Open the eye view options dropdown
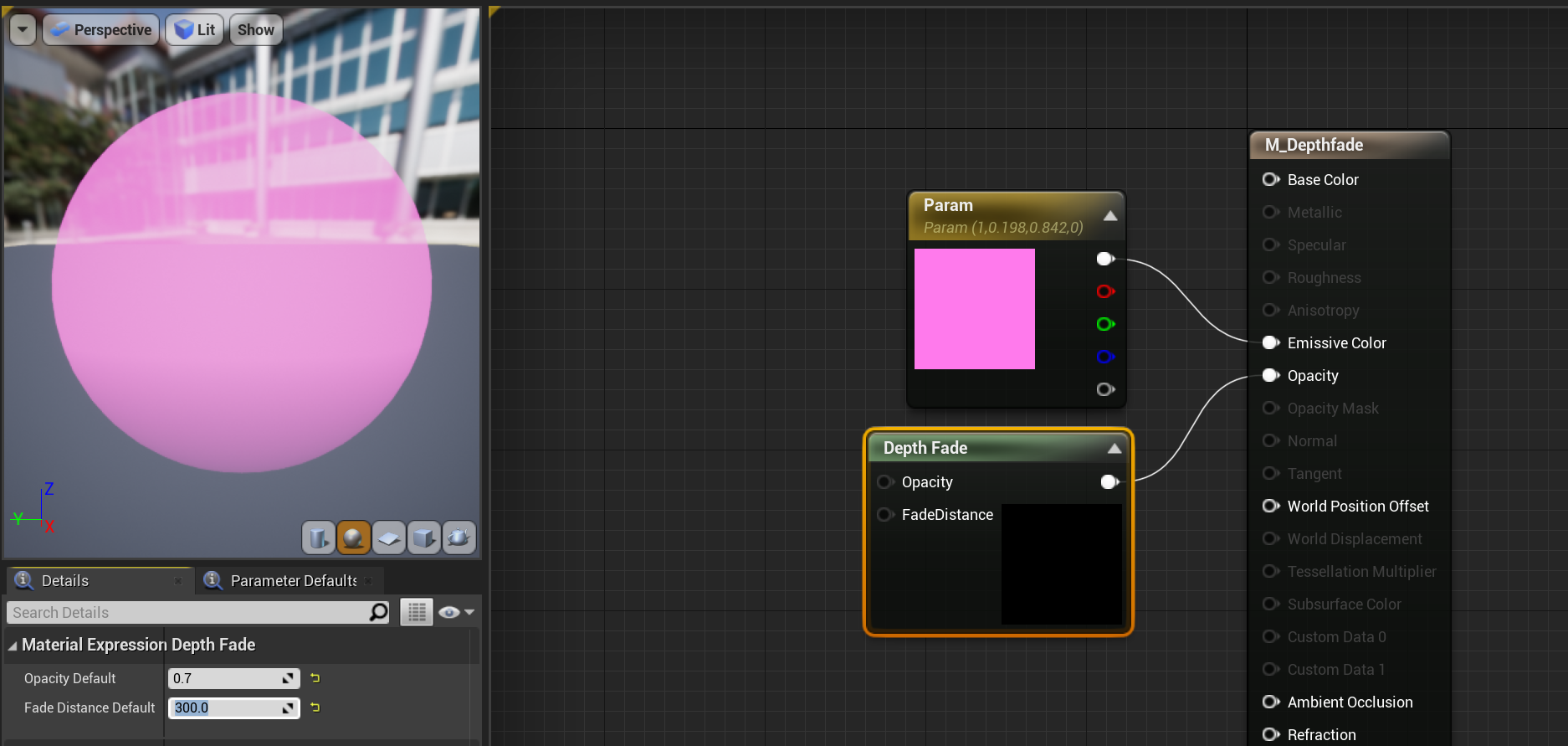The height and width of the screenshot is (746, 1568). [456, 612]
